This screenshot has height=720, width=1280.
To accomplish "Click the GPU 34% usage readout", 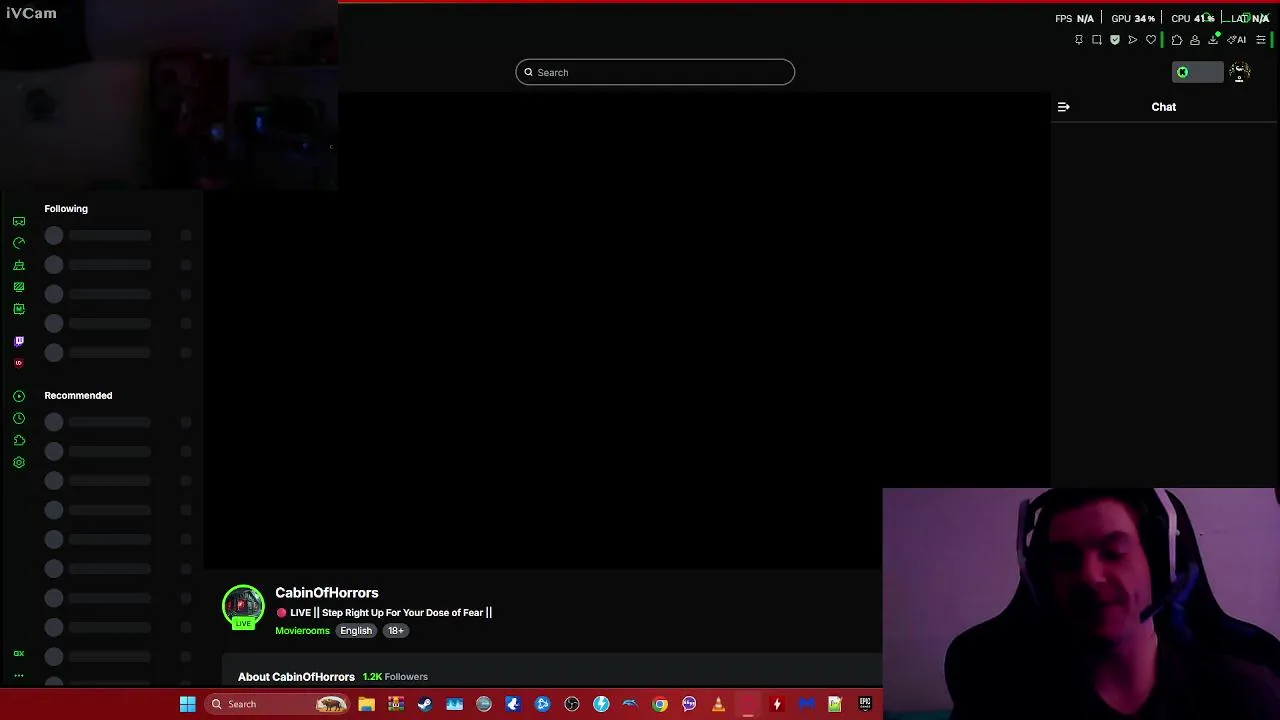I will pos(1133,18).
